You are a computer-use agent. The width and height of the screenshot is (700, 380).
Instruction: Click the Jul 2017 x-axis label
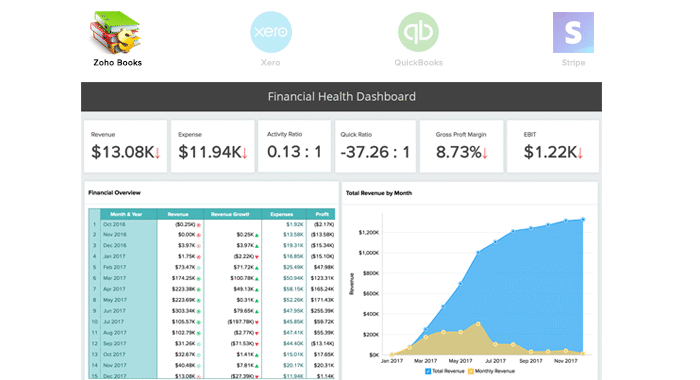click(x=495, y=361)
